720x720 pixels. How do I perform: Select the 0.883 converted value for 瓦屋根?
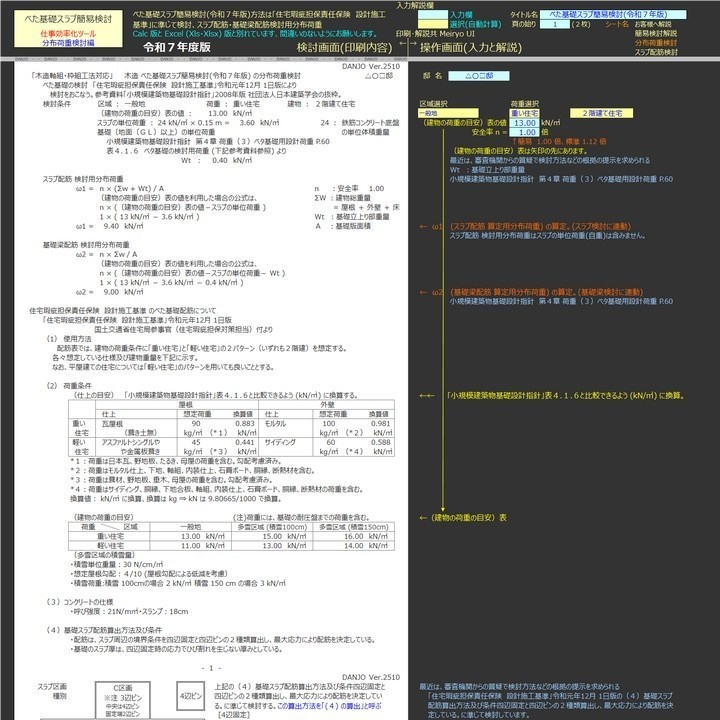[245, 424]
